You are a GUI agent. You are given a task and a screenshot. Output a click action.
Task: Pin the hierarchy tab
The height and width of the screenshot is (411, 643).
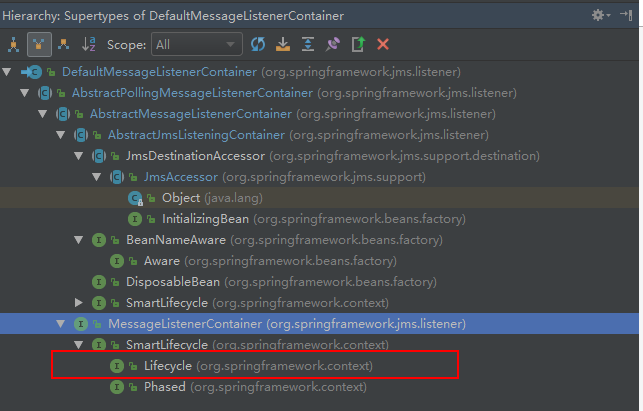point(333,44)
